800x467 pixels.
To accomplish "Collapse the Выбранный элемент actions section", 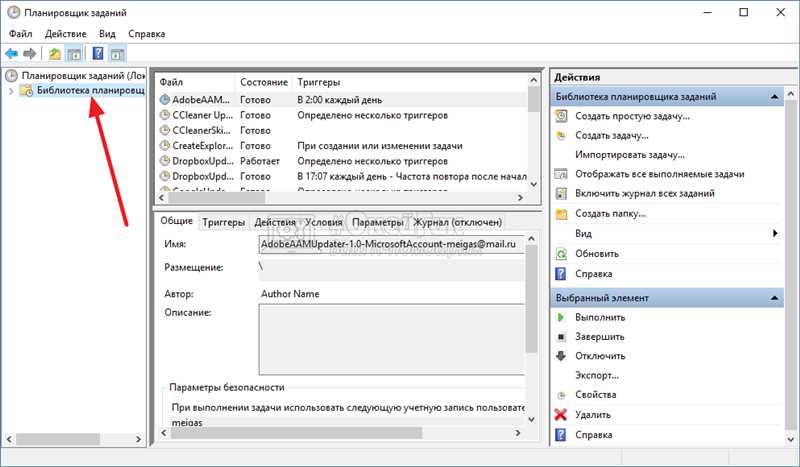I will point(774,298).
